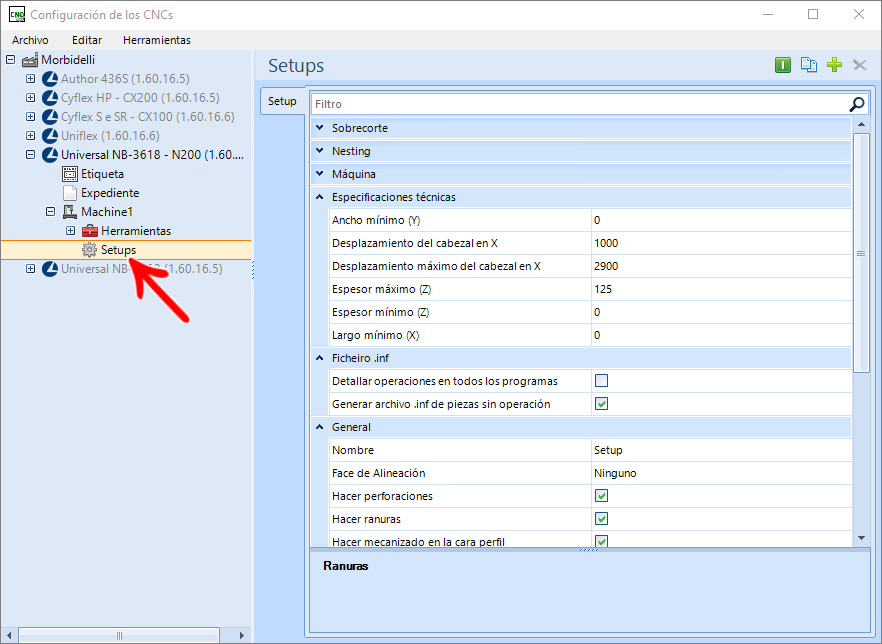Expand the Uniflex tree node
Viewport: 882px width, 644px height.
pyautogui.click(x=30, y=136)
